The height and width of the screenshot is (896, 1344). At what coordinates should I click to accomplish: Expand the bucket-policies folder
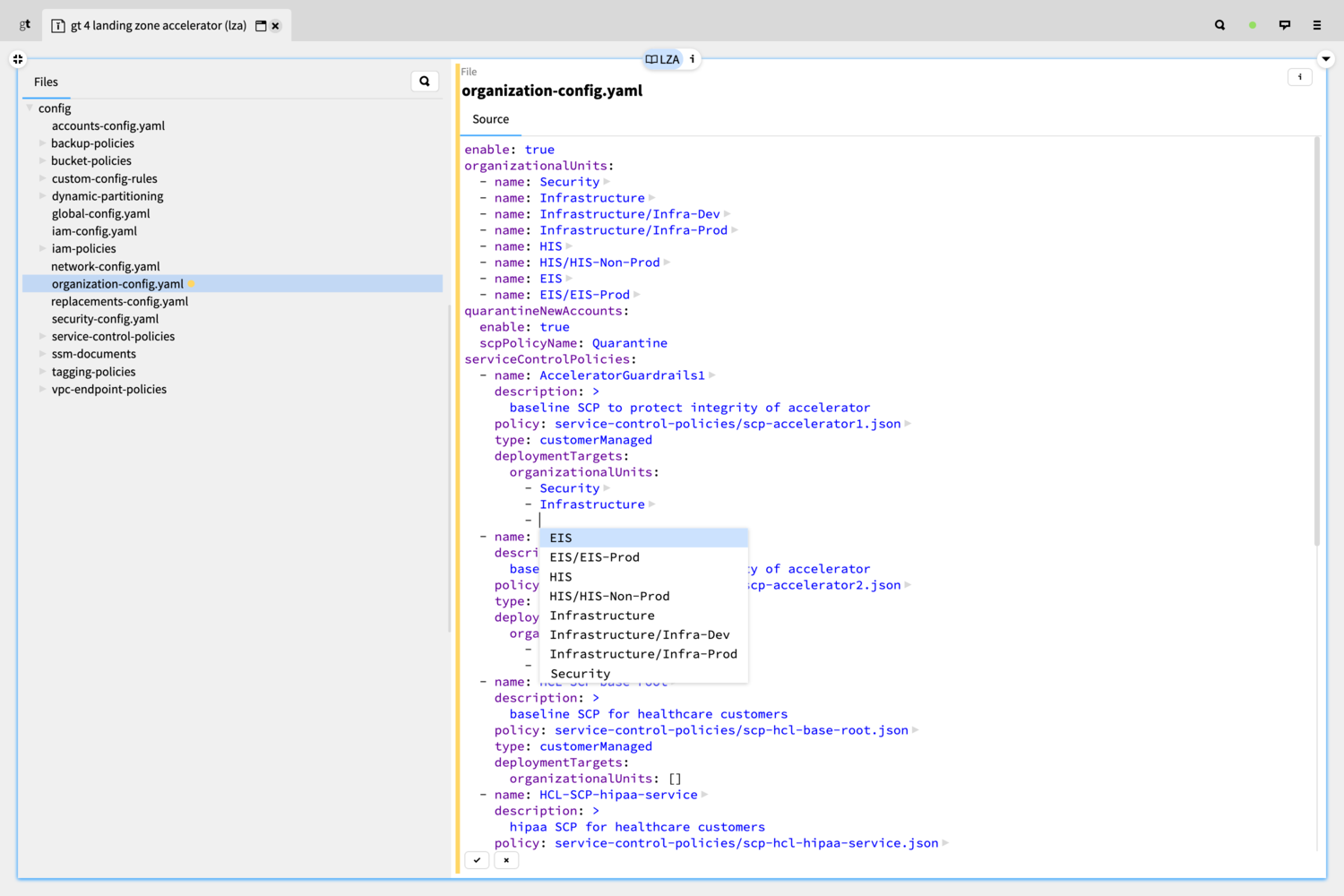(x=42, y=161)
